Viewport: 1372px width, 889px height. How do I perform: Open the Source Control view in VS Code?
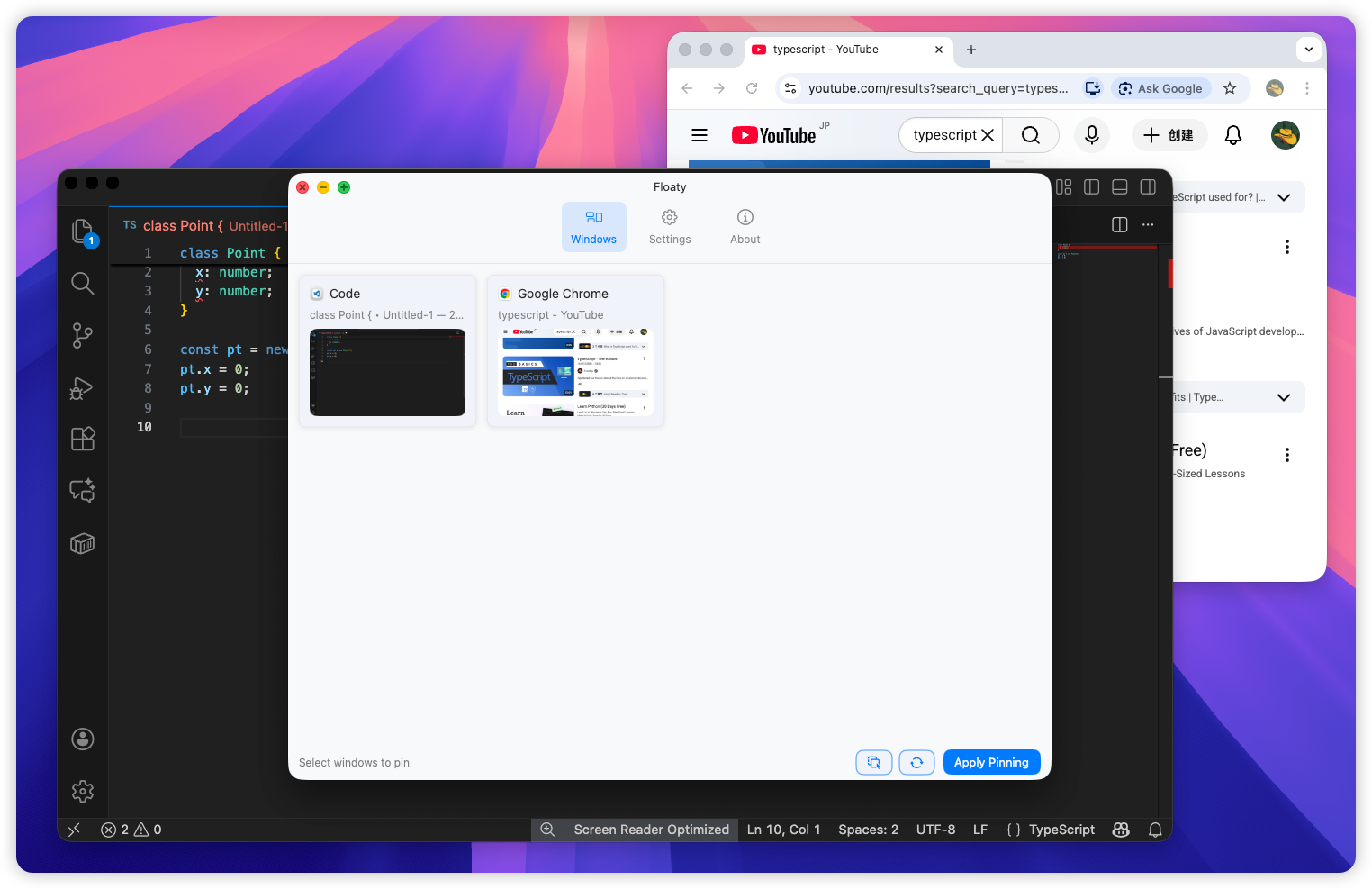[x=82, y=335]
